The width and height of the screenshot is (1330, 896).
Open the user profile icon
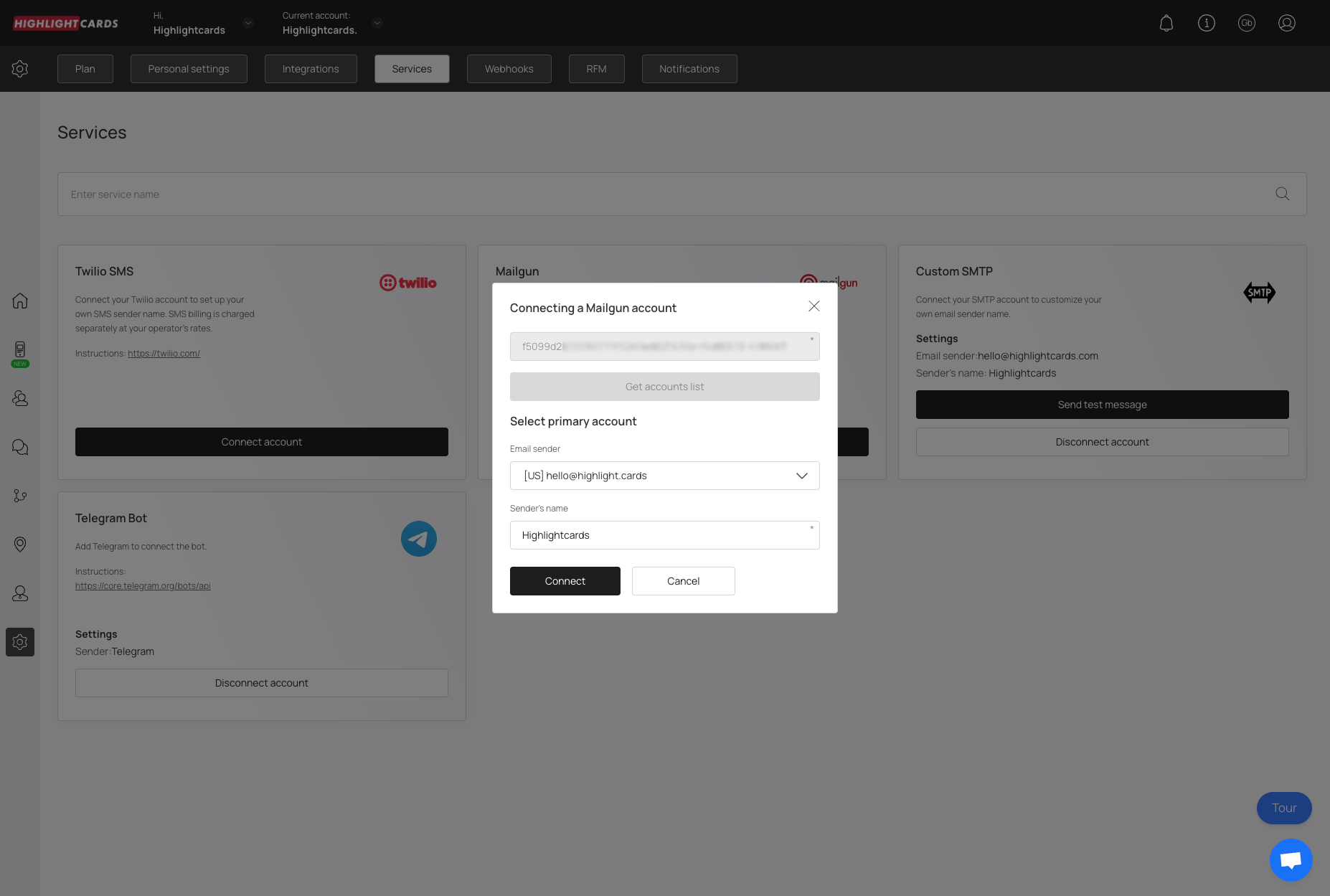1287,23
